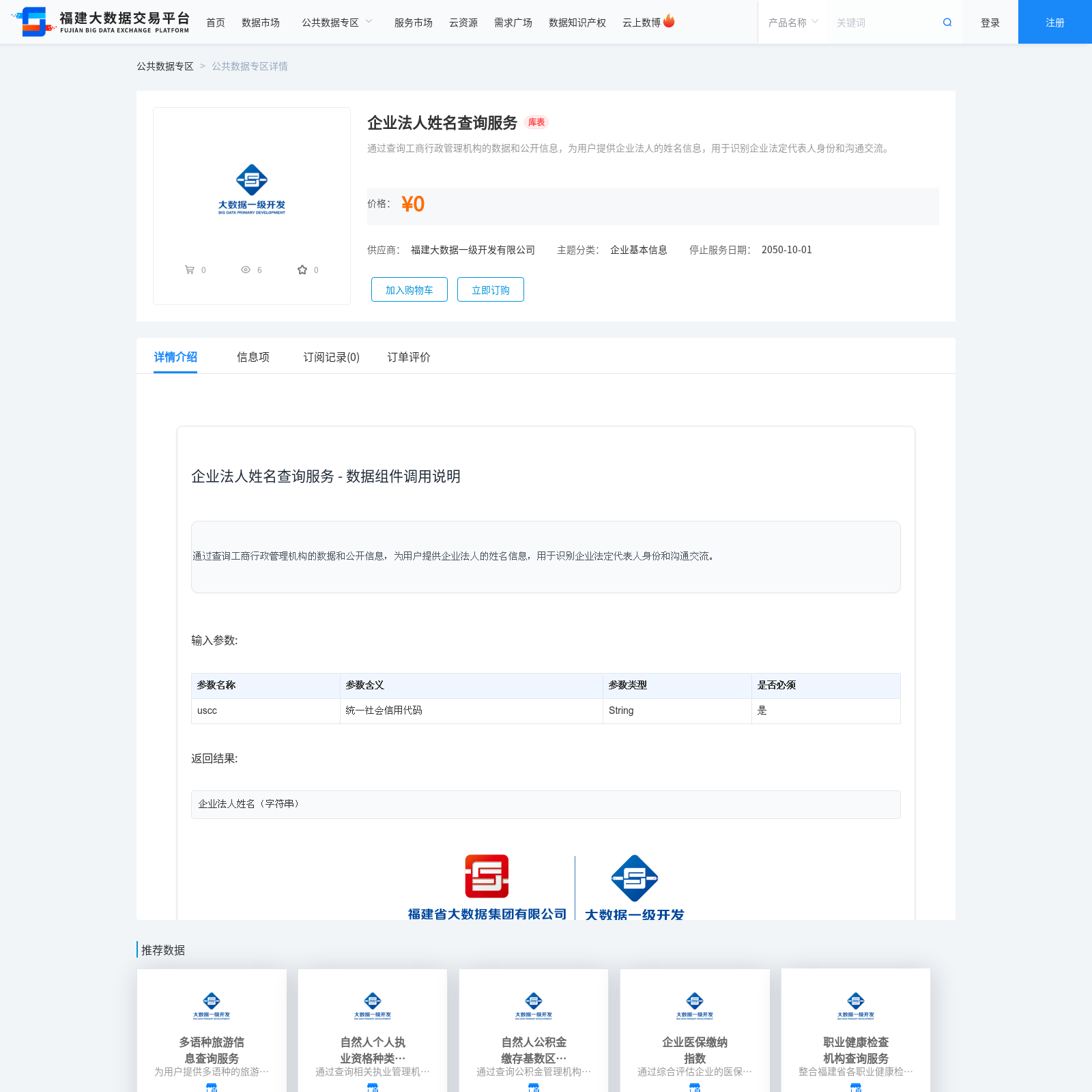The image size is (1092, 1092).
Task: Click the 是否必须 column header
Action: coord(826,685)
